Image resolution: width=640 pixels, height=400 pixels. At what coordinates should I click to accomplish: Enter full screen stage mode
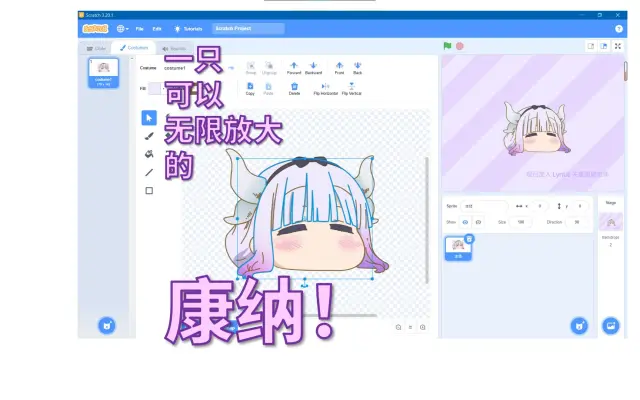618,46
